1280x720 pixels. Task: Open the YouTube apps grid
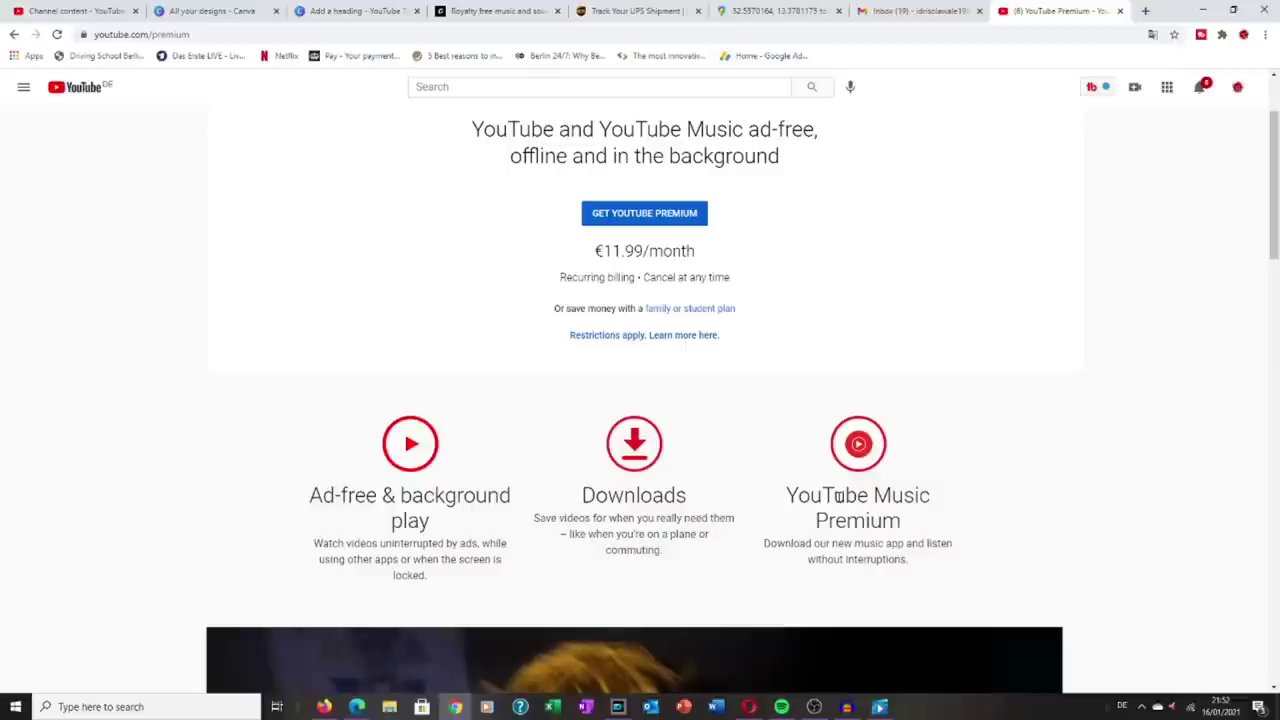(1166, 86)
